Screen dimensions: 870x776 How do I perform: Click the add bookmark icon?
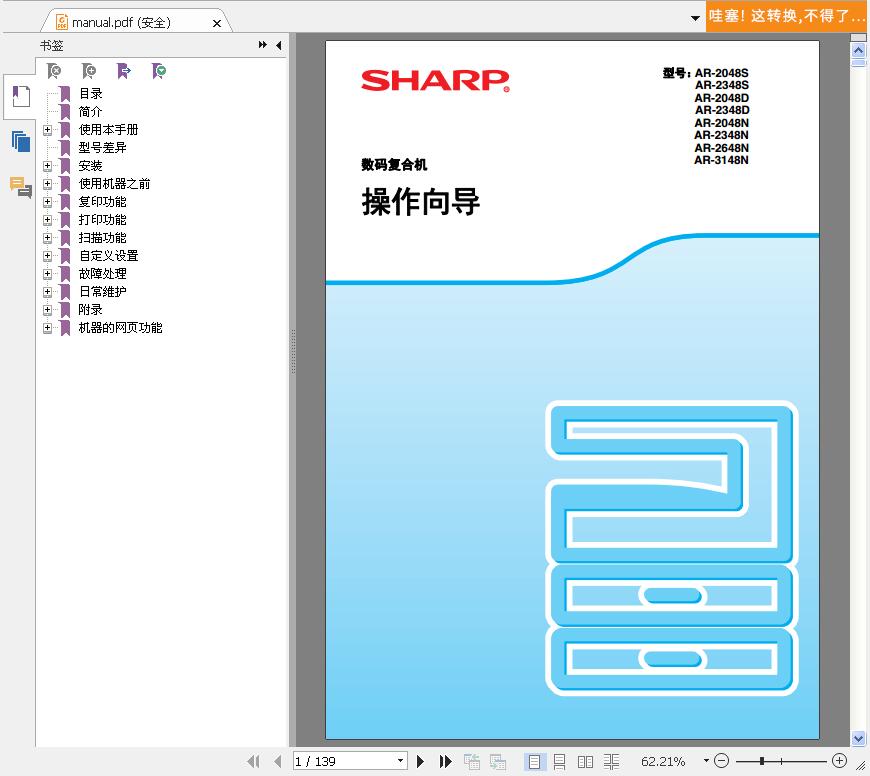pos(89,71)
